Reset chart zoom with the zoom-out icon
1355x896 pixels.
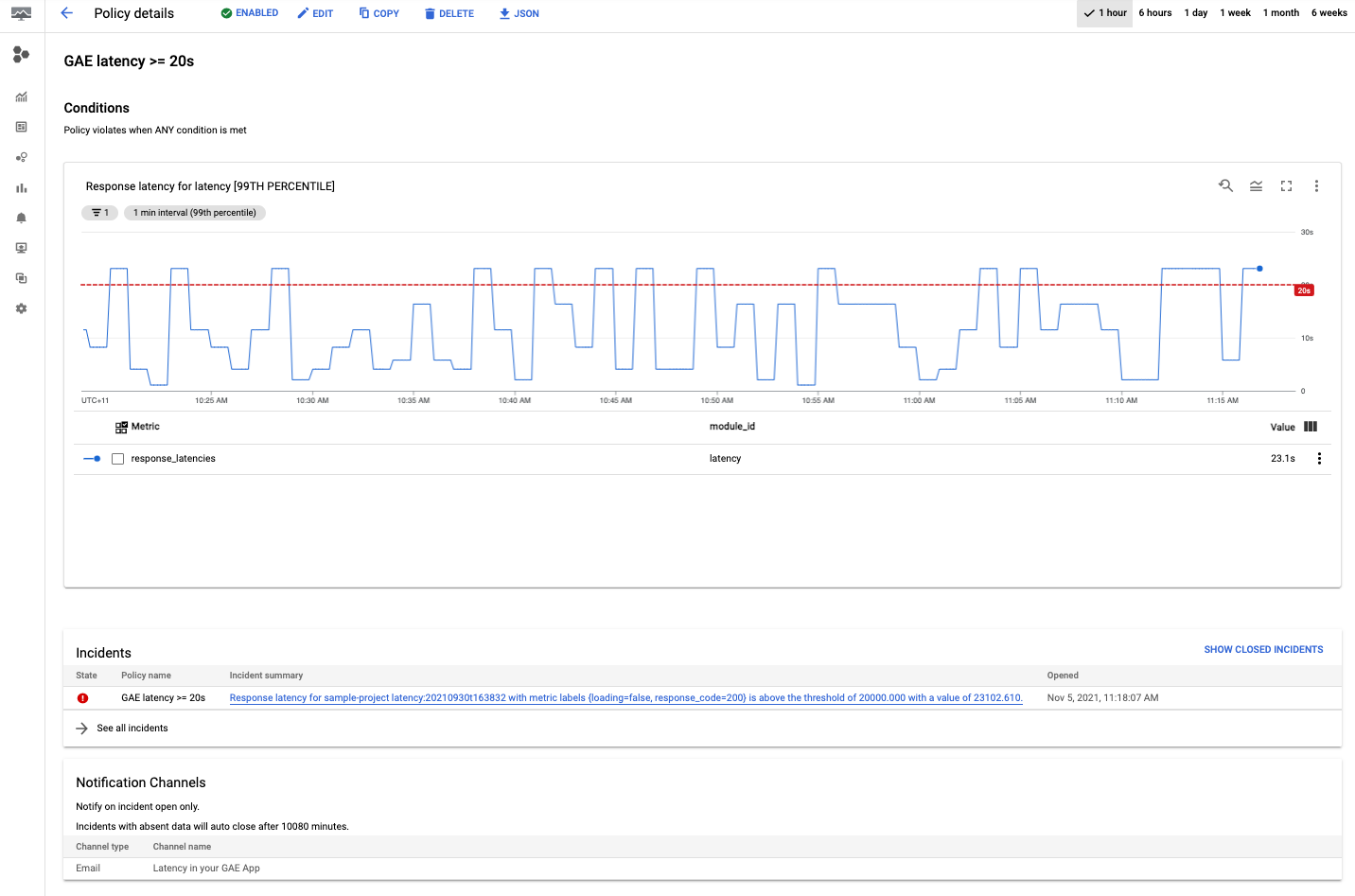[1225, 185]
